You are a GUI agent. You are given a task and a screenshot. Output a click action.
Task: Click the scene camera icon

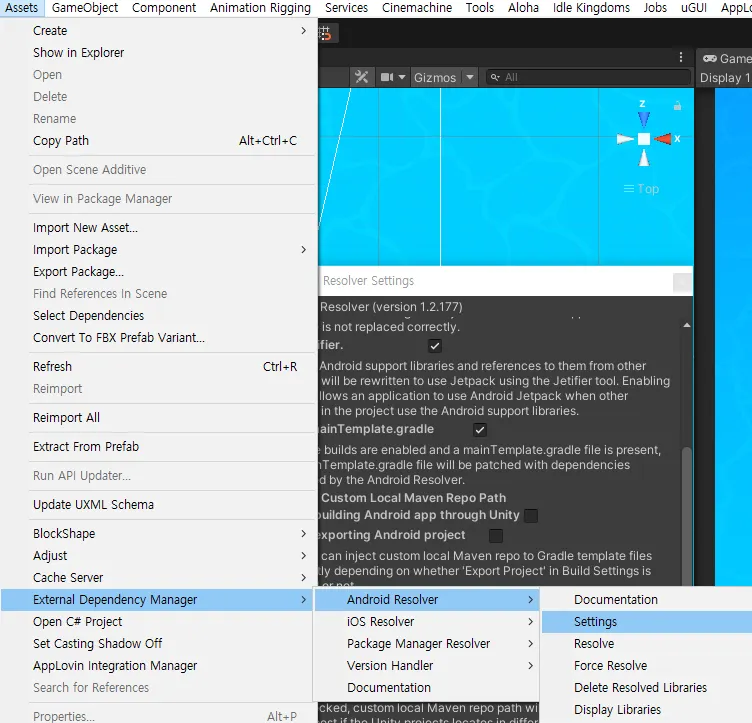(387, 77)
